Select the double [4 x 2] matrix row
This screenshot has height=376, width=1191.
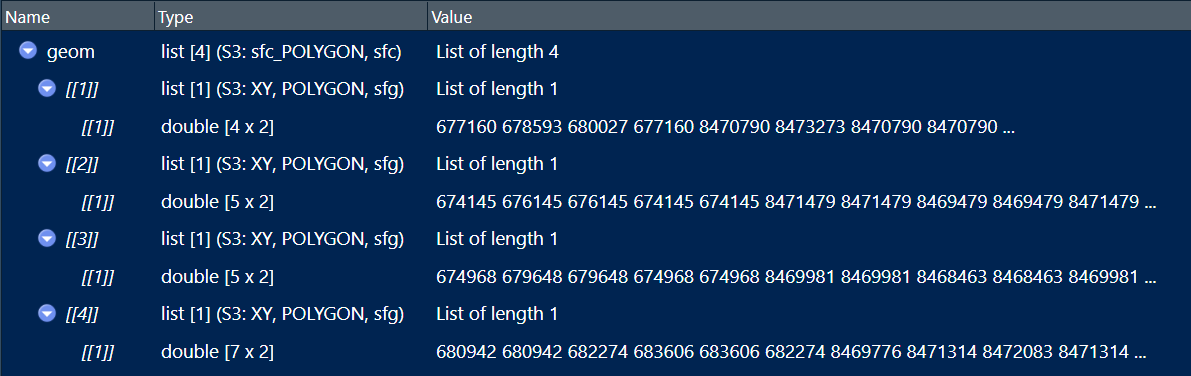pyautogui.click(x=596, y=127)
